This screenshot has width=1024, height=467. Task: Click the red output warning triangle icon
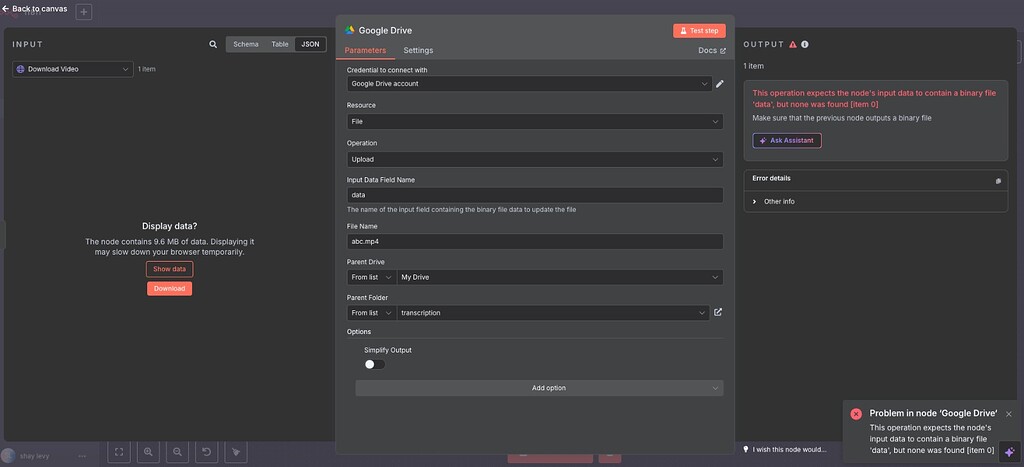[793, 44]
